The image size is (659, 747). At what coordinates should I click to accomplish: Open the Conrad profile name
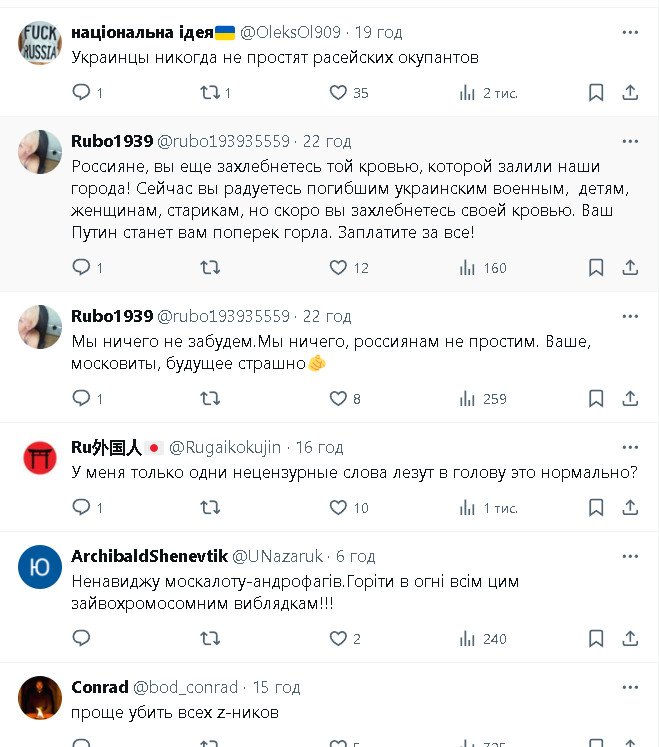point(100,687)
